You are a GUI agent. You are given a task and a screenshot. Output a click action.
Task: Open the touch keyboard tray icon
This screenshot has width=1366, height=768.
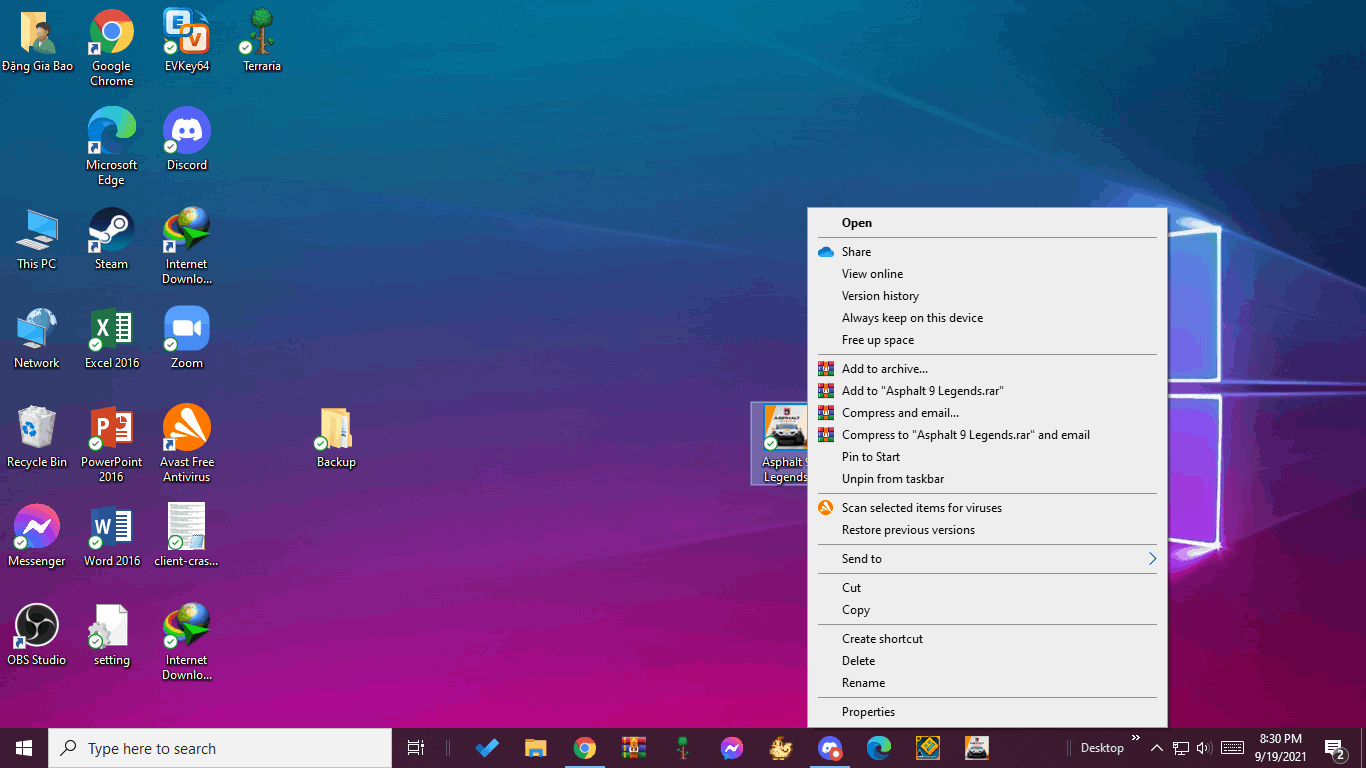1233,748
